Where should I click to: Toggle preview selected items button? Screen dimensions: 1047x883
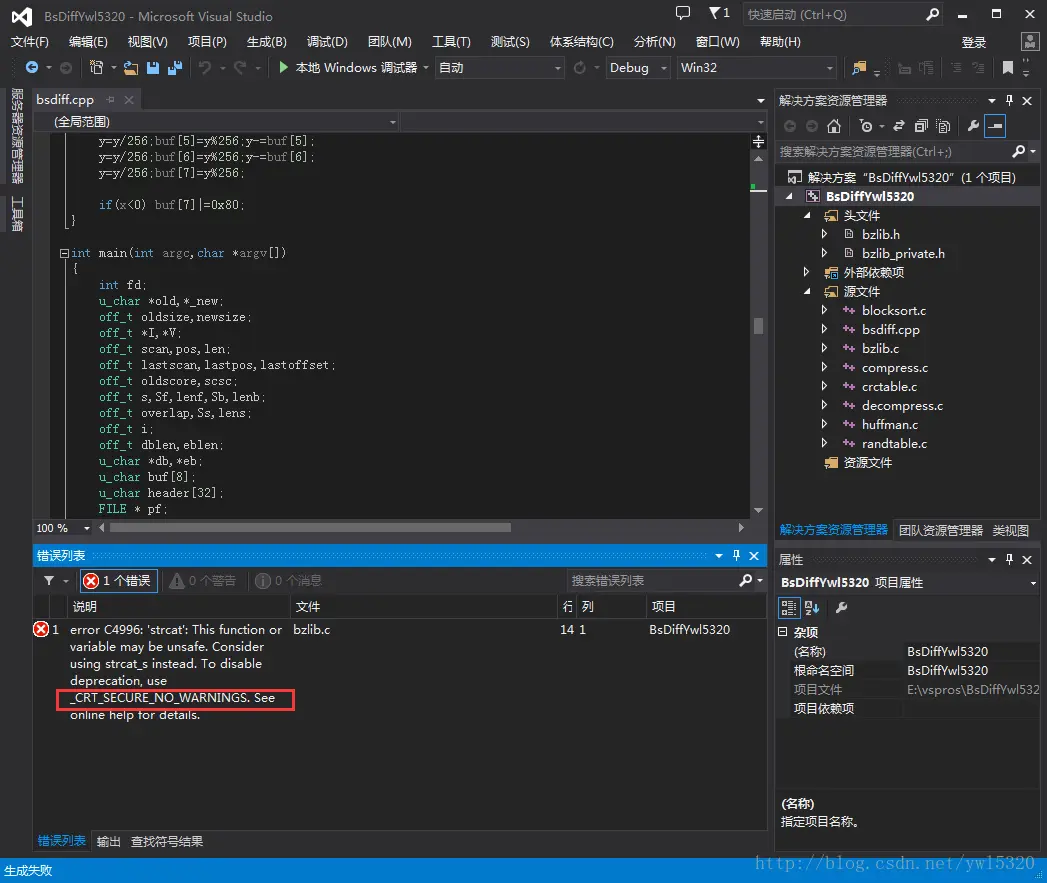995,126
